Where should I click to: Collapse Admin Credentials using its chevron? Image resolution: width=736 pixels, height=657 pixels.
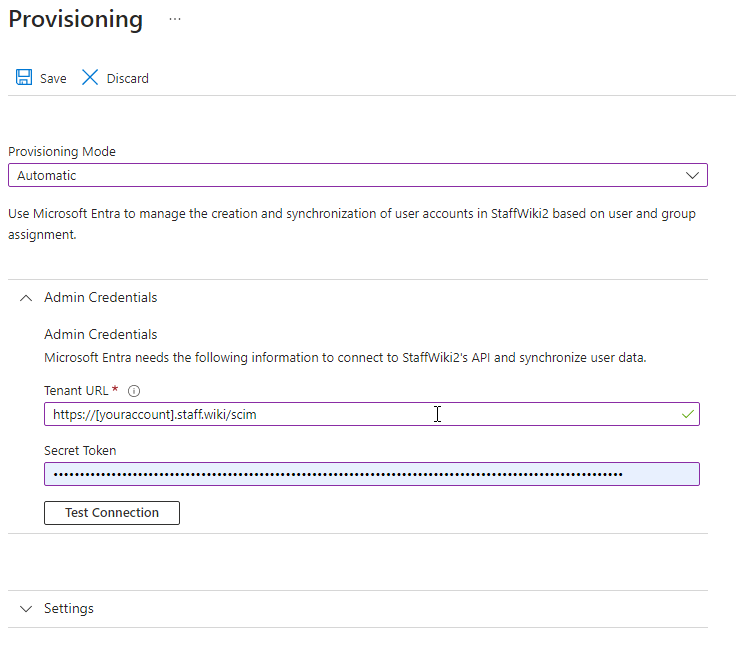coord(26,298)
